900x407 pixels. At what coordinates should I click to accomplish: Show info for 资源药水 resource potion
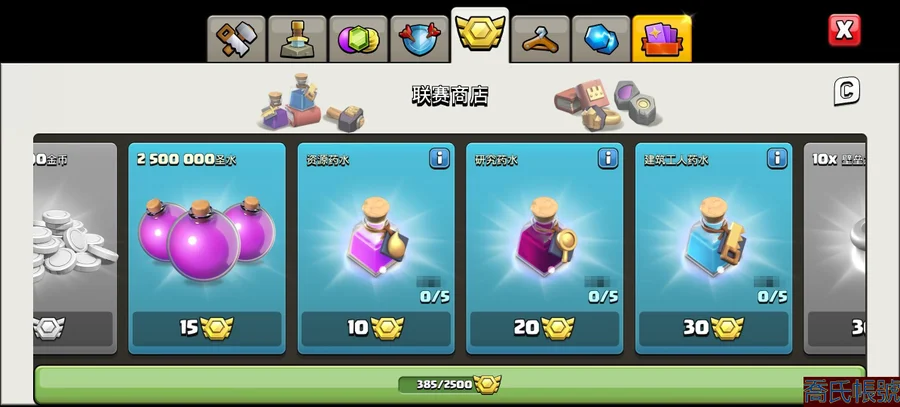439,158
